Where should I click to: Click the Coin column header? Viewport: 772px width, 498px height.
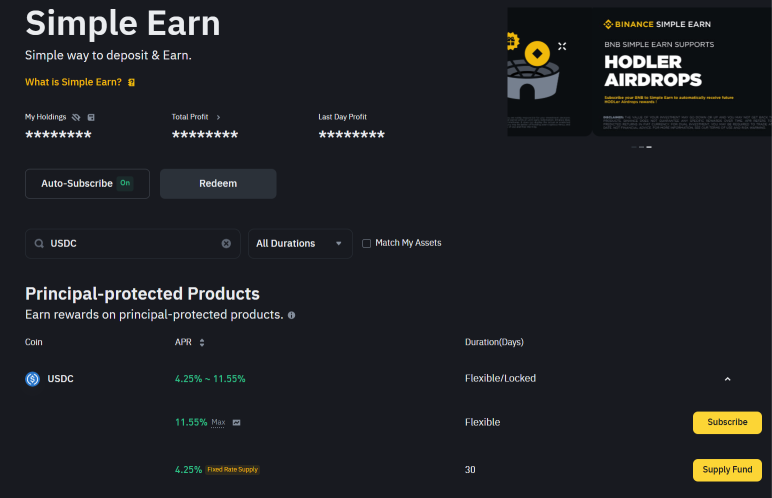[33, 342]
